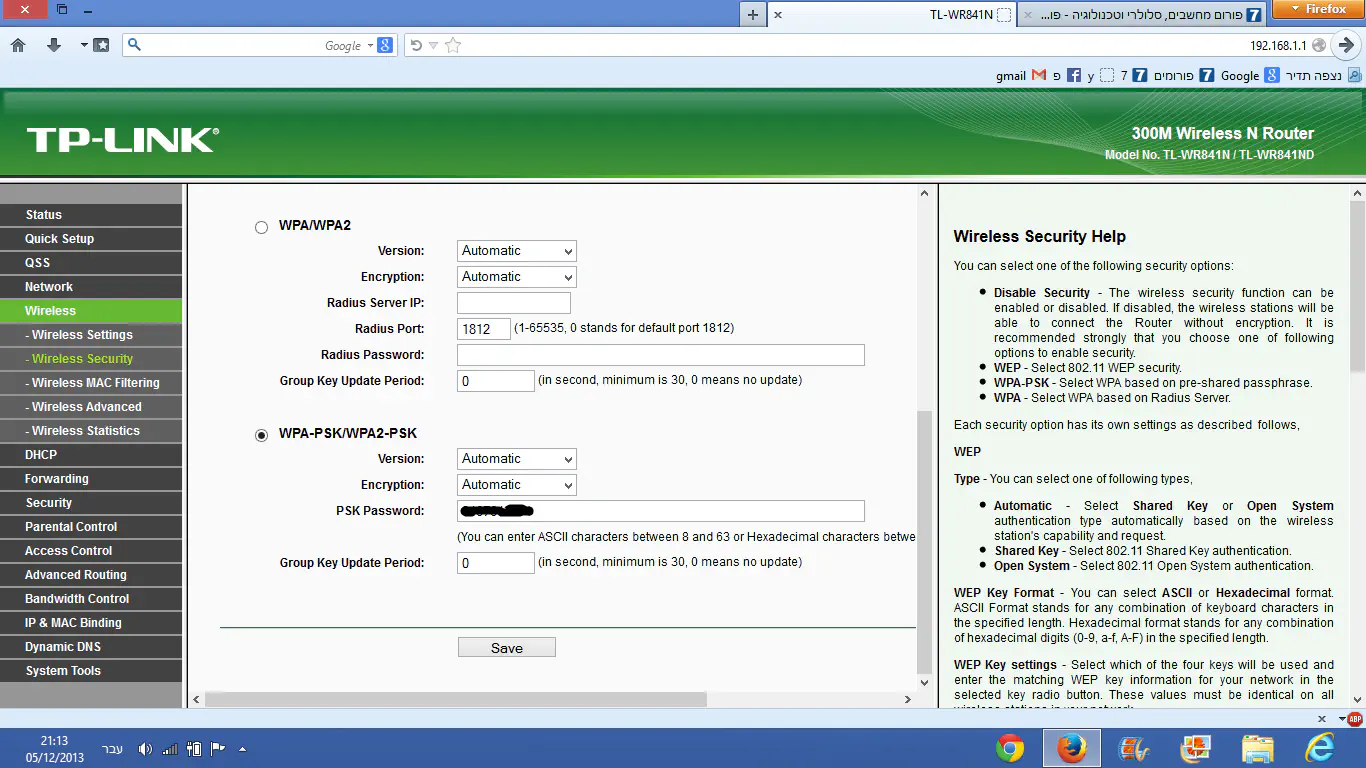Open Google Chrome from the taskbar
Viewport: 1366px width, 768px height.
pyautogui.click(x=1010, y=748)
